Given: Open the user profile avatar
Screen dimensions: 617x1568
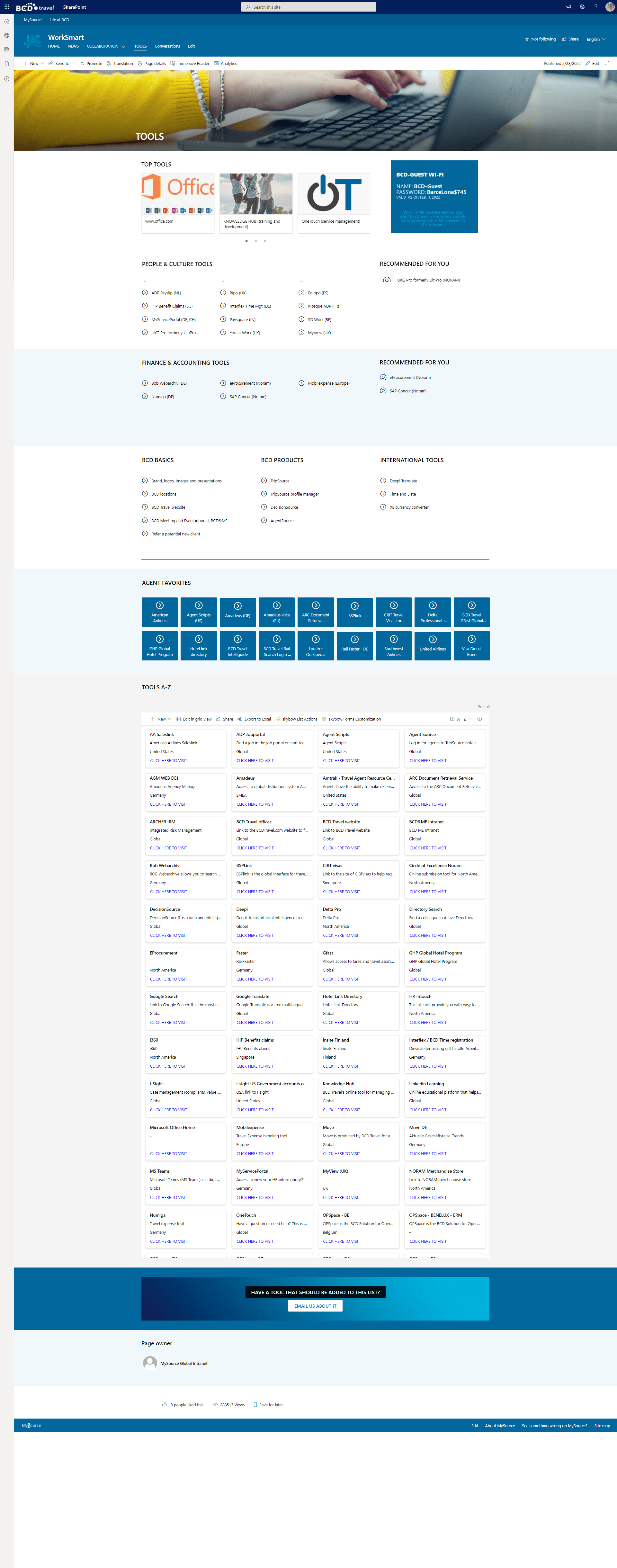Looking at the screenshot, I should [610, 7].
